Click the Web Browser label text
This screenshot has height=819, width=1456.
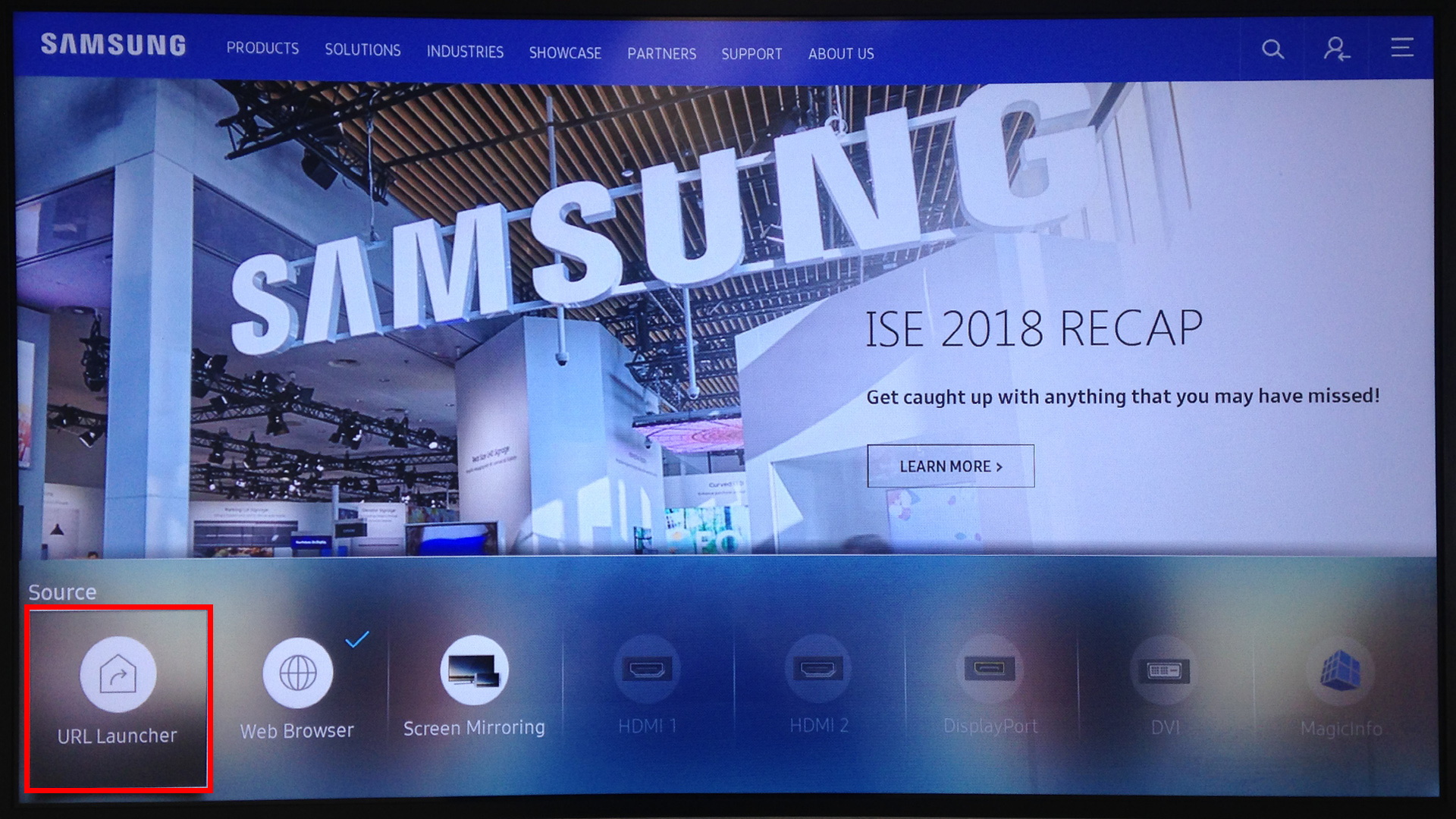pos(297,731)
